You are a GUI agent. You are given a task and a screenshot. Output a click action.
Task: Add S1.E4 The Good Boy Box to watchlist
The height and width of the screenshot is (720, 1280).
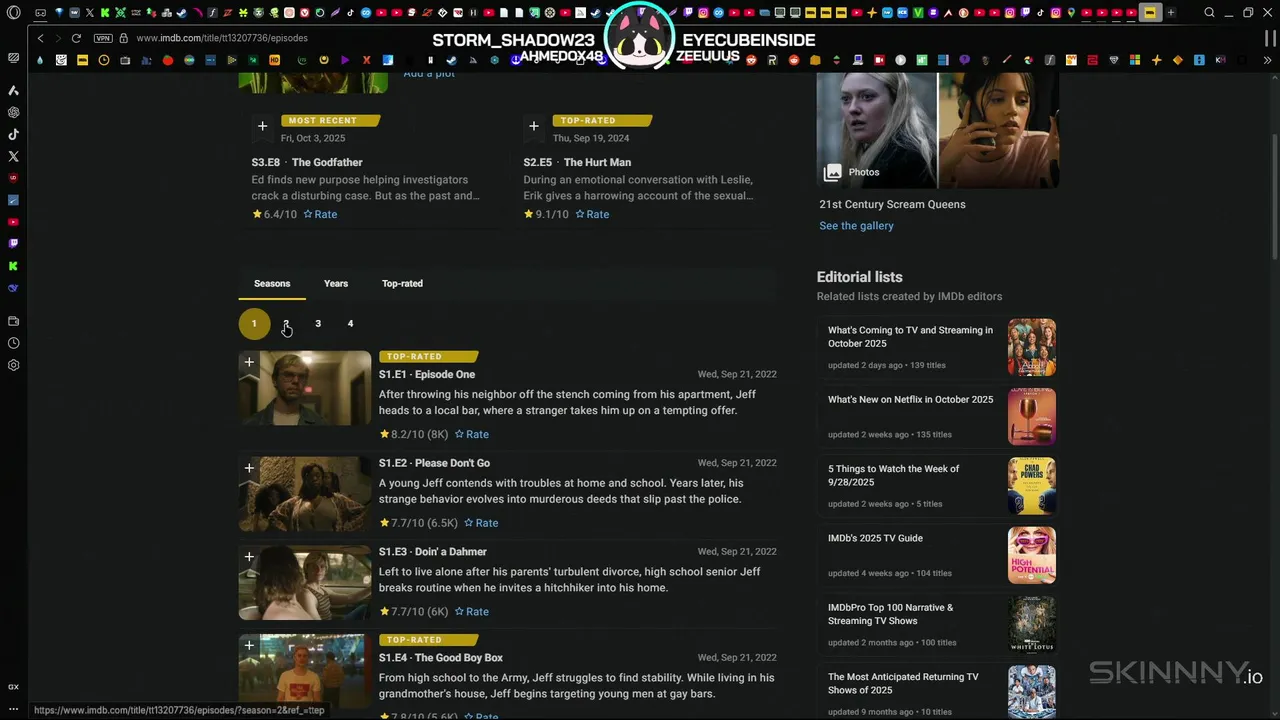249,646
